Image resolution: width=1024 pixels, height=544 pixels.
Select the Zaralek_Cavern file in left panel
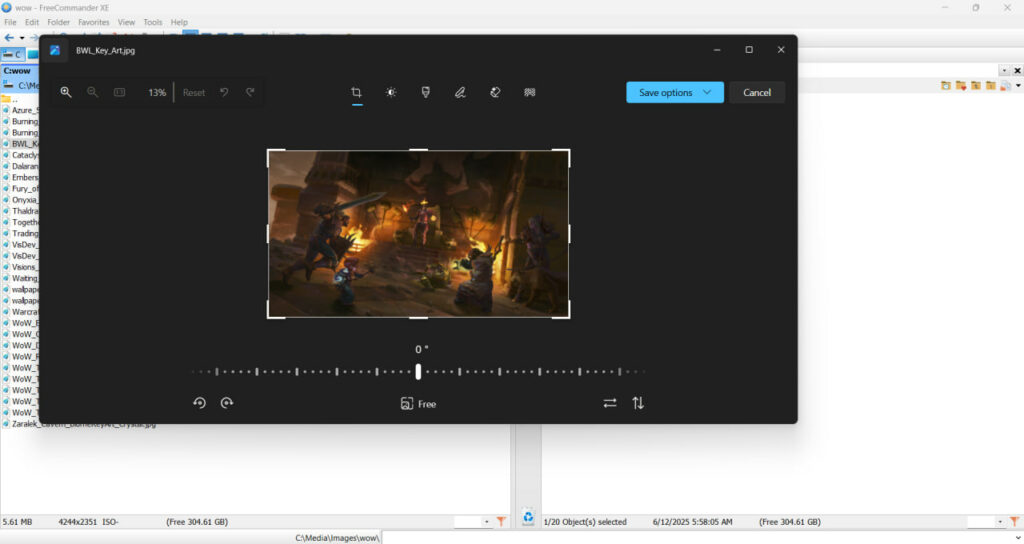pos(84,424)
